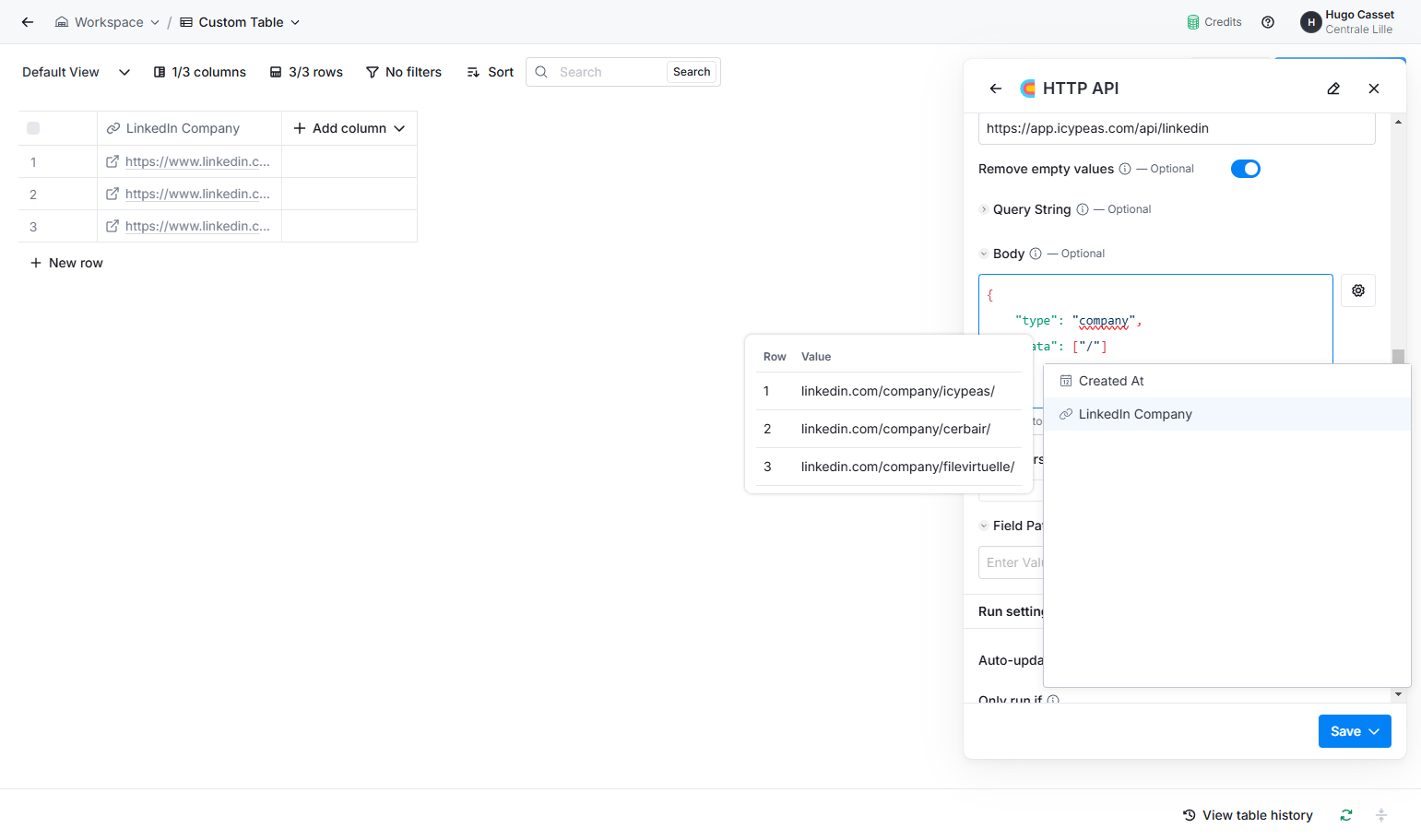Open the No filters menu
Screen dimensions: 1421x840
(404, 72)
